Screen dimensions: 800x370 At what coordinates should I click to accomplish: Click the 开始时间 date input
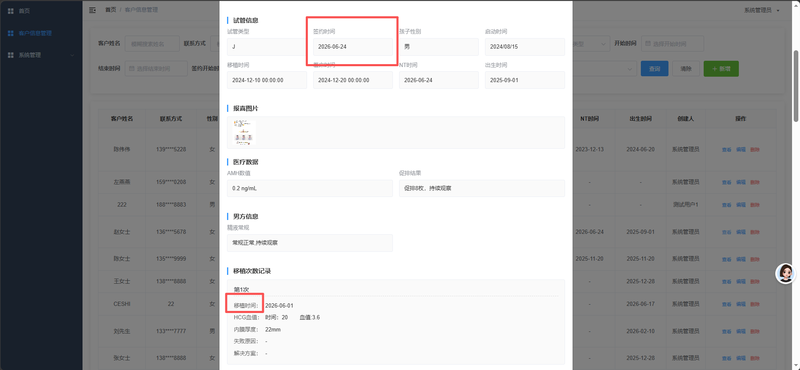click(672, 44)
